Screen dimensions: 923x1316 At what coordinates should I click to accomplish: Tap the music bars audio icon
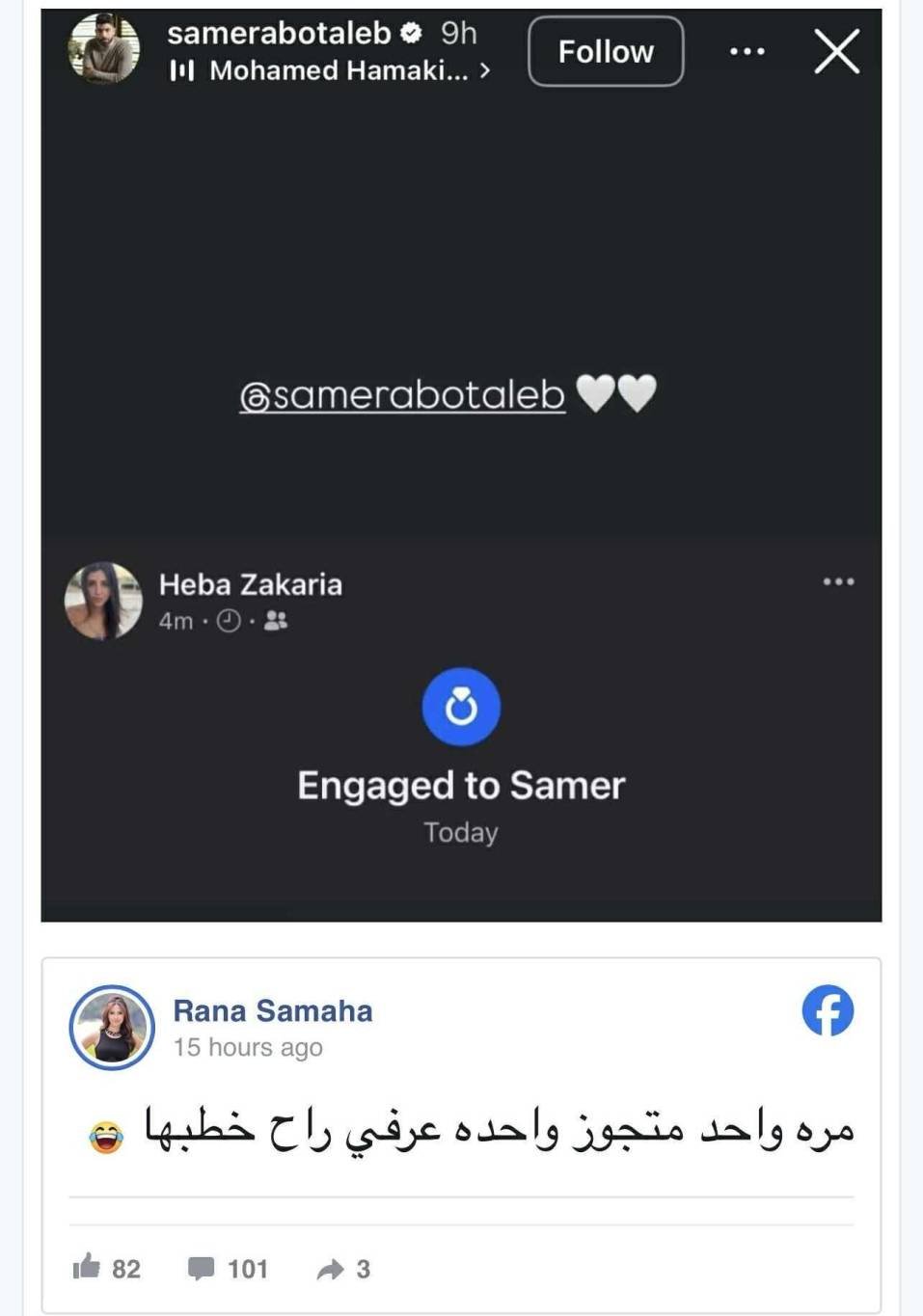pos(181,70)
